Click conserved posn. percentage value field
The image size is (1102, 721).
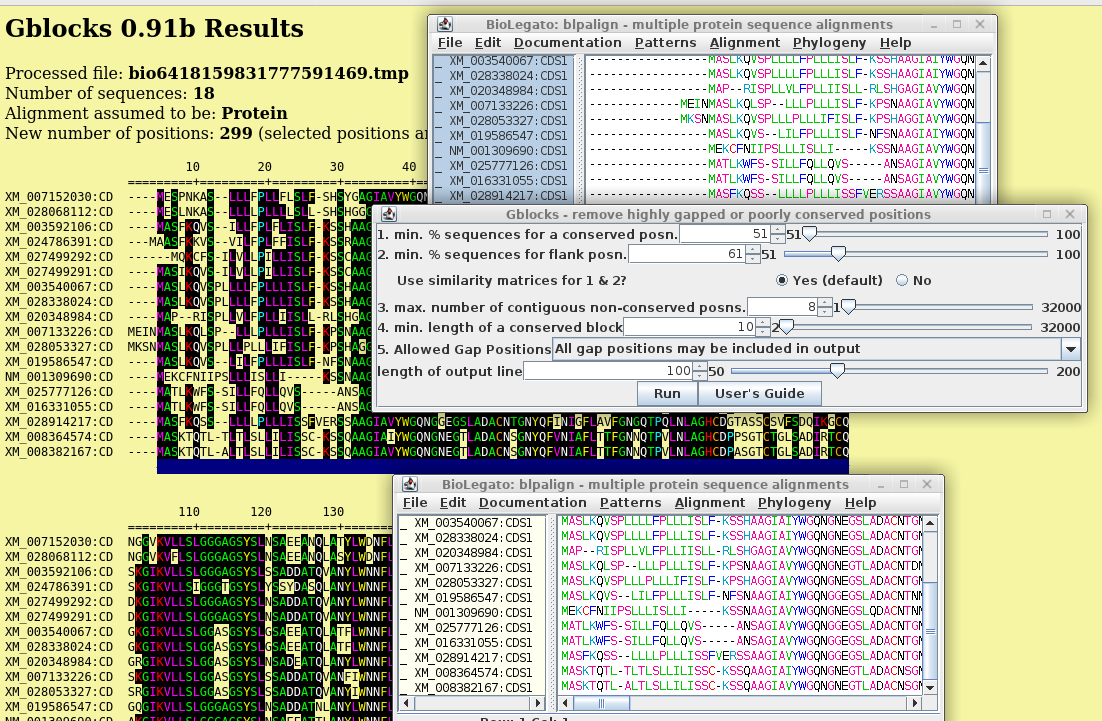pyautogui.click(x=725, y=234)
